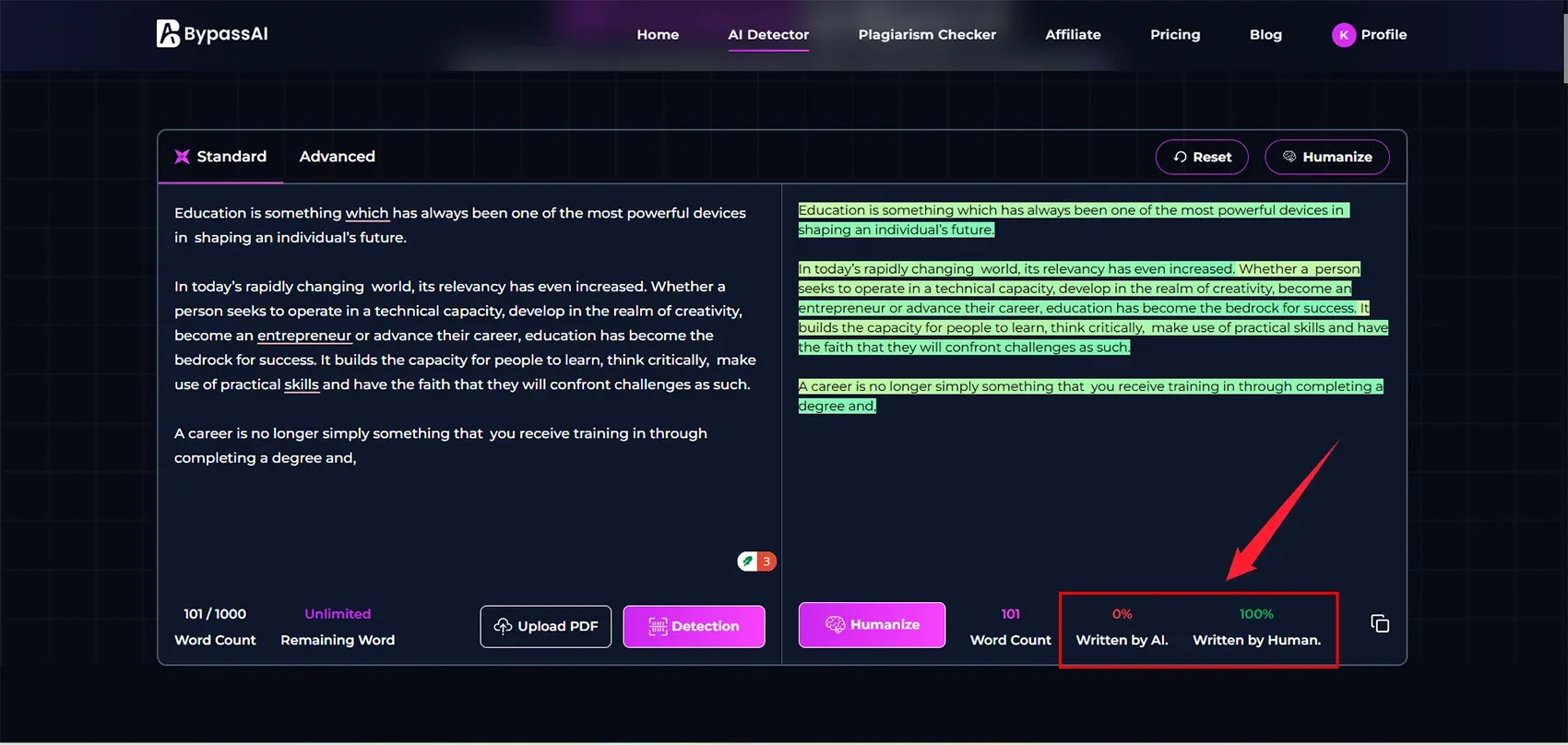
Task: Navigate to the Affiliate page
Action: pos(1073,35)
